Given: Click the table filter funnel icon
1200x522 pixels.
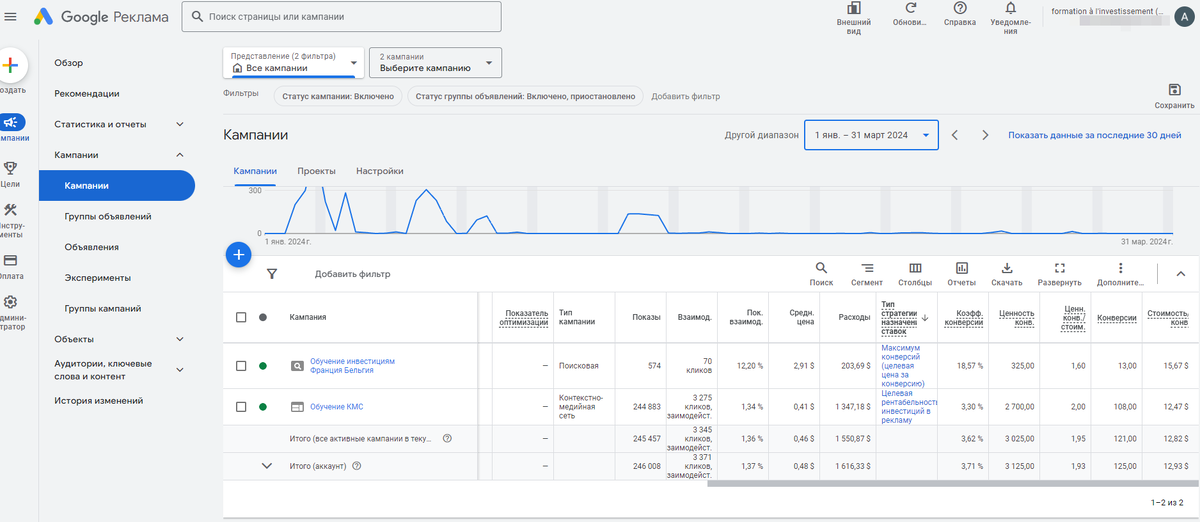Looking at the screenshot, I should [272, 273].
